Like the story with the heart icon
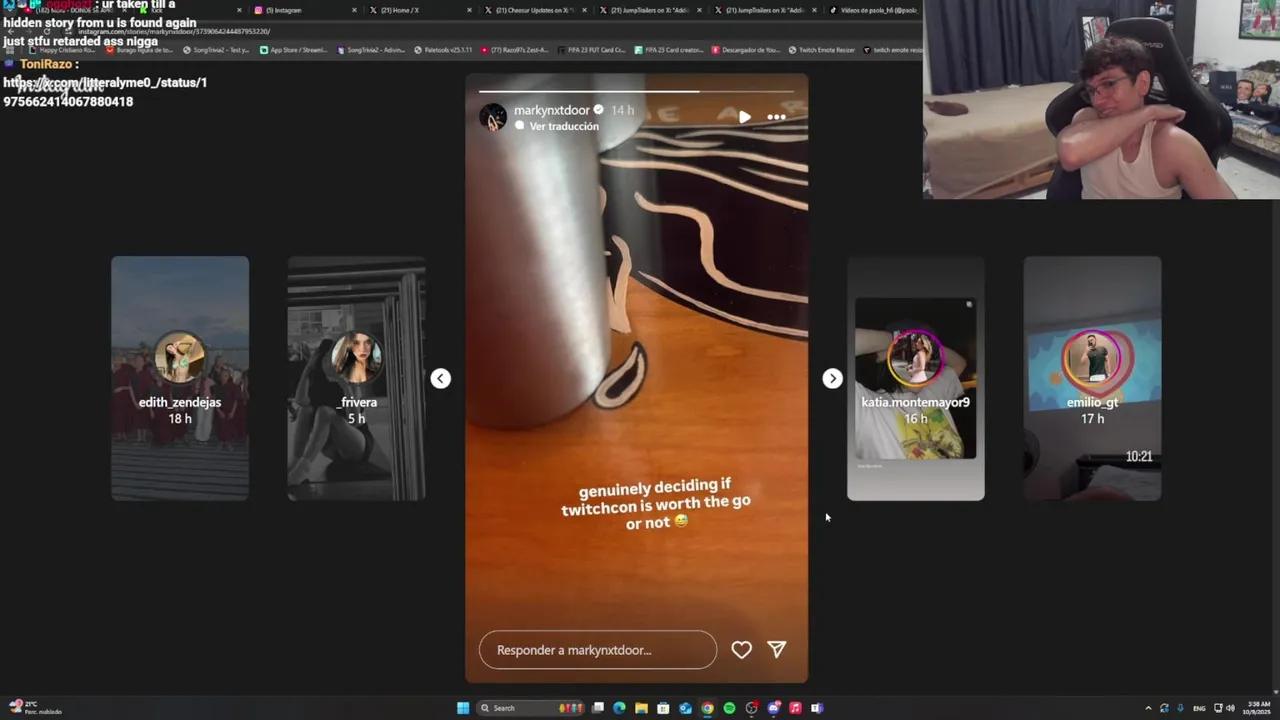This screenshot has height=720, width=1280. 741,650
